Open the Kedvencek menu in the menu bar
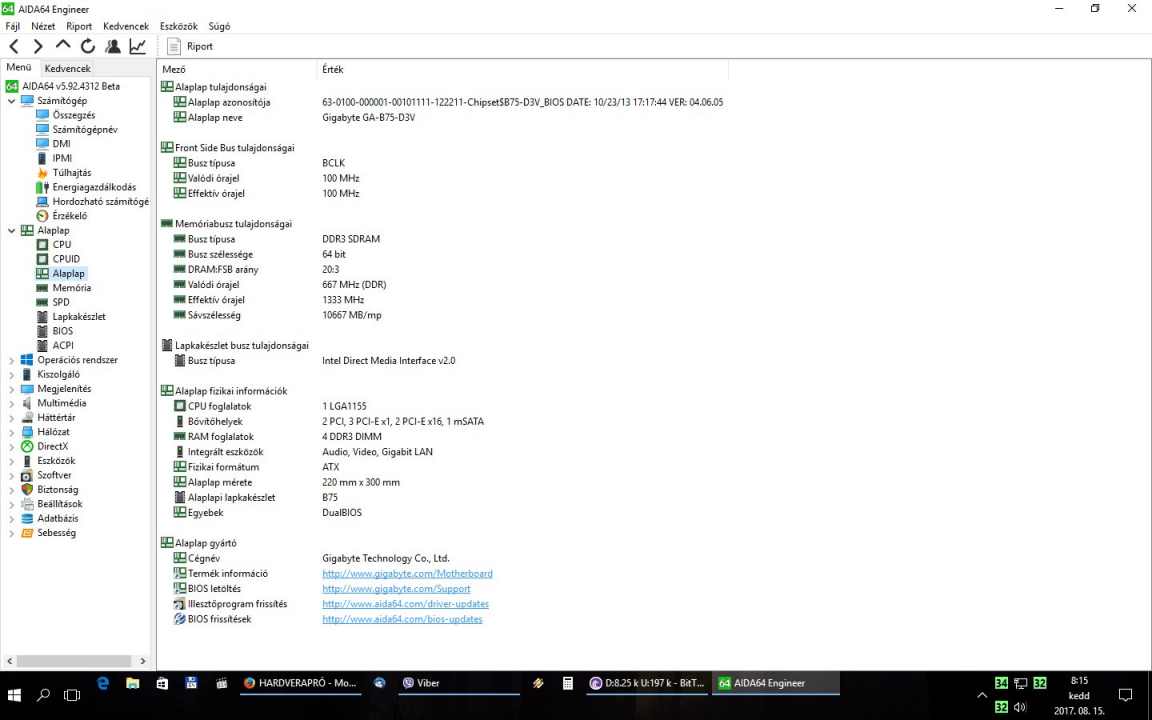The width and height of the screenshot is (1152, 720). coord(126,26)
